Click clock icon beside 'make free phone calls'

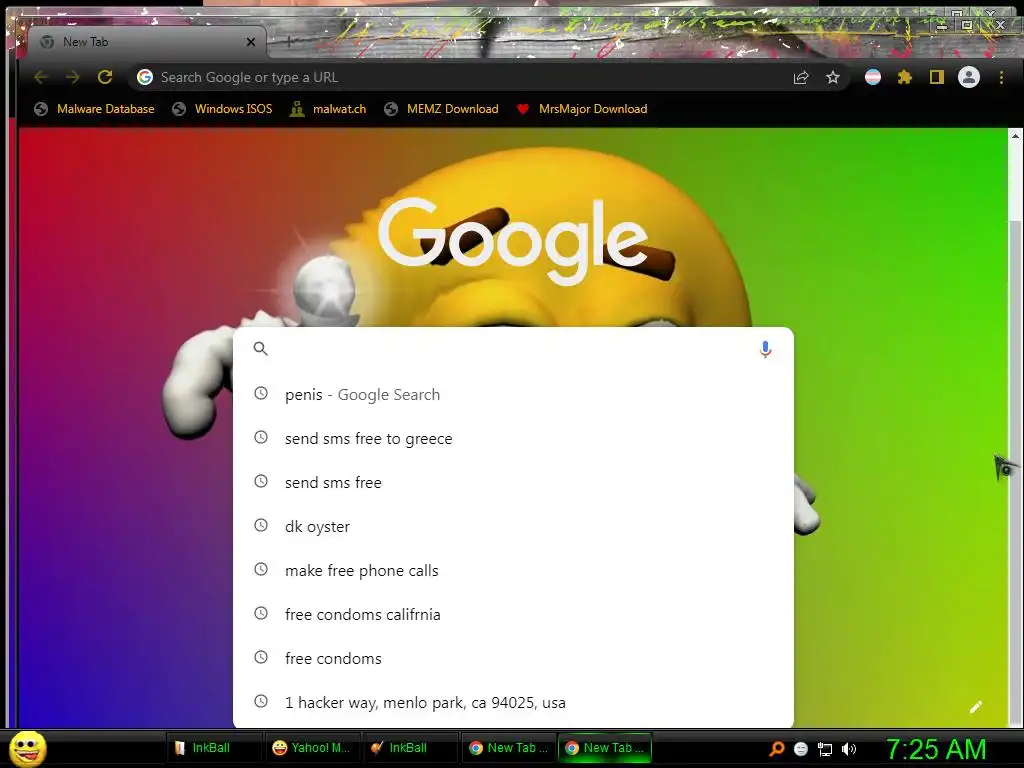(261, 569)
